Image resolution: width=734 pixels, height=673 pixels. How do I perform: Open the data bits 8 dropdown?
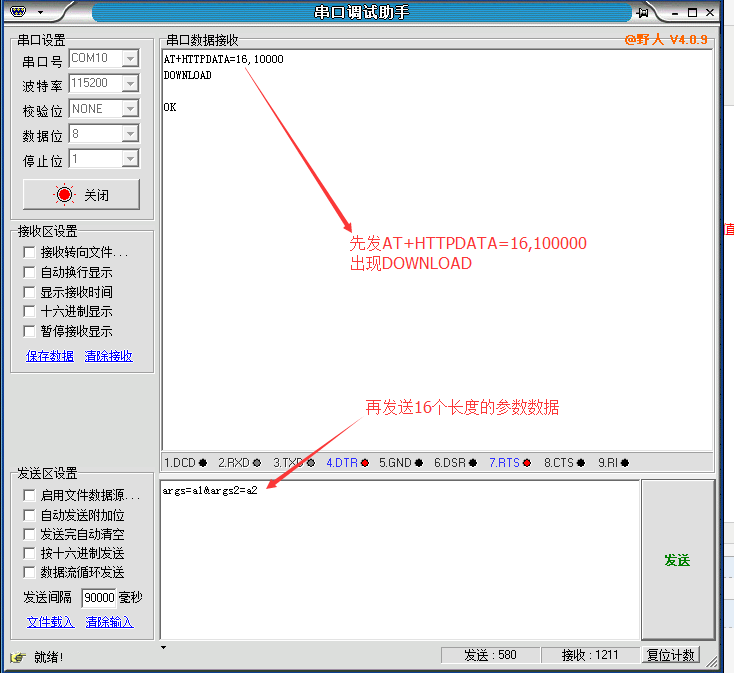tap(131, 134)
